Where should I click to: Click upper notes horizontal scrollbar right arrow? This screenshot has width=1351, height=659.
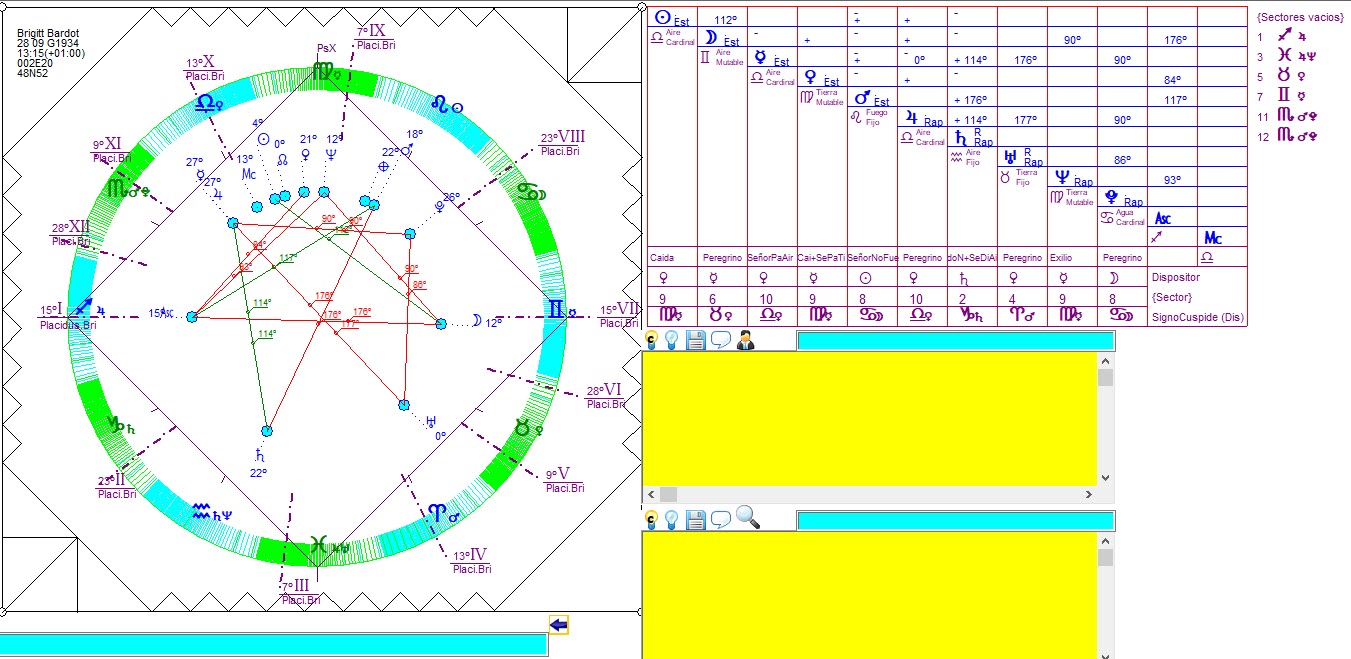pyautogui.click(x=1089, y=494)
